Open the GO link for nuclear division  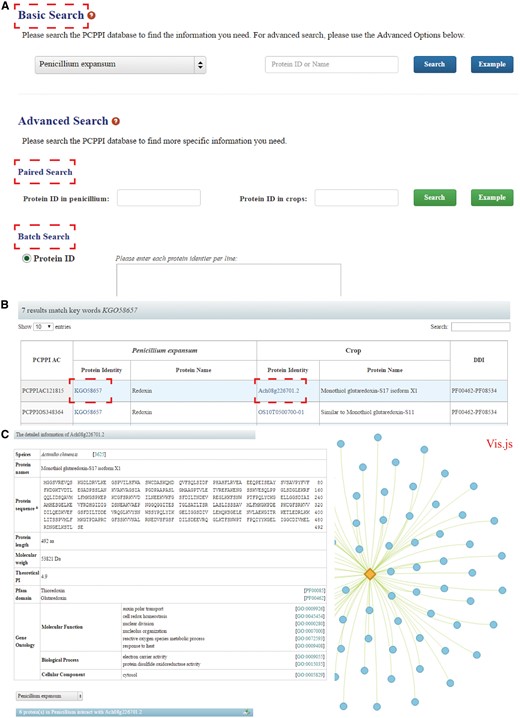point(310,624)
